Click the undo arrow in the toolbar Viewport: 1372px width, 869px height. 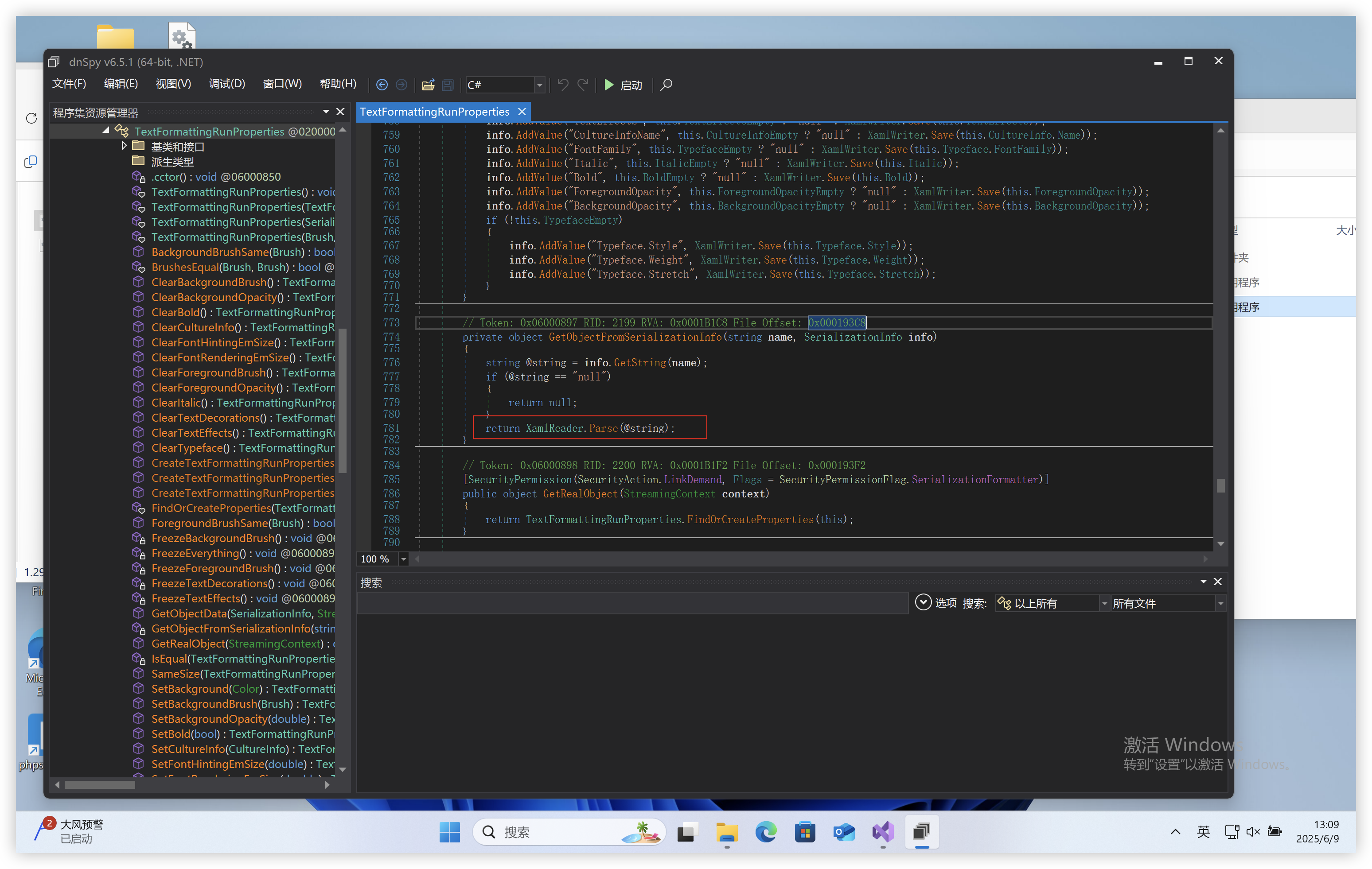coord(563,85)
